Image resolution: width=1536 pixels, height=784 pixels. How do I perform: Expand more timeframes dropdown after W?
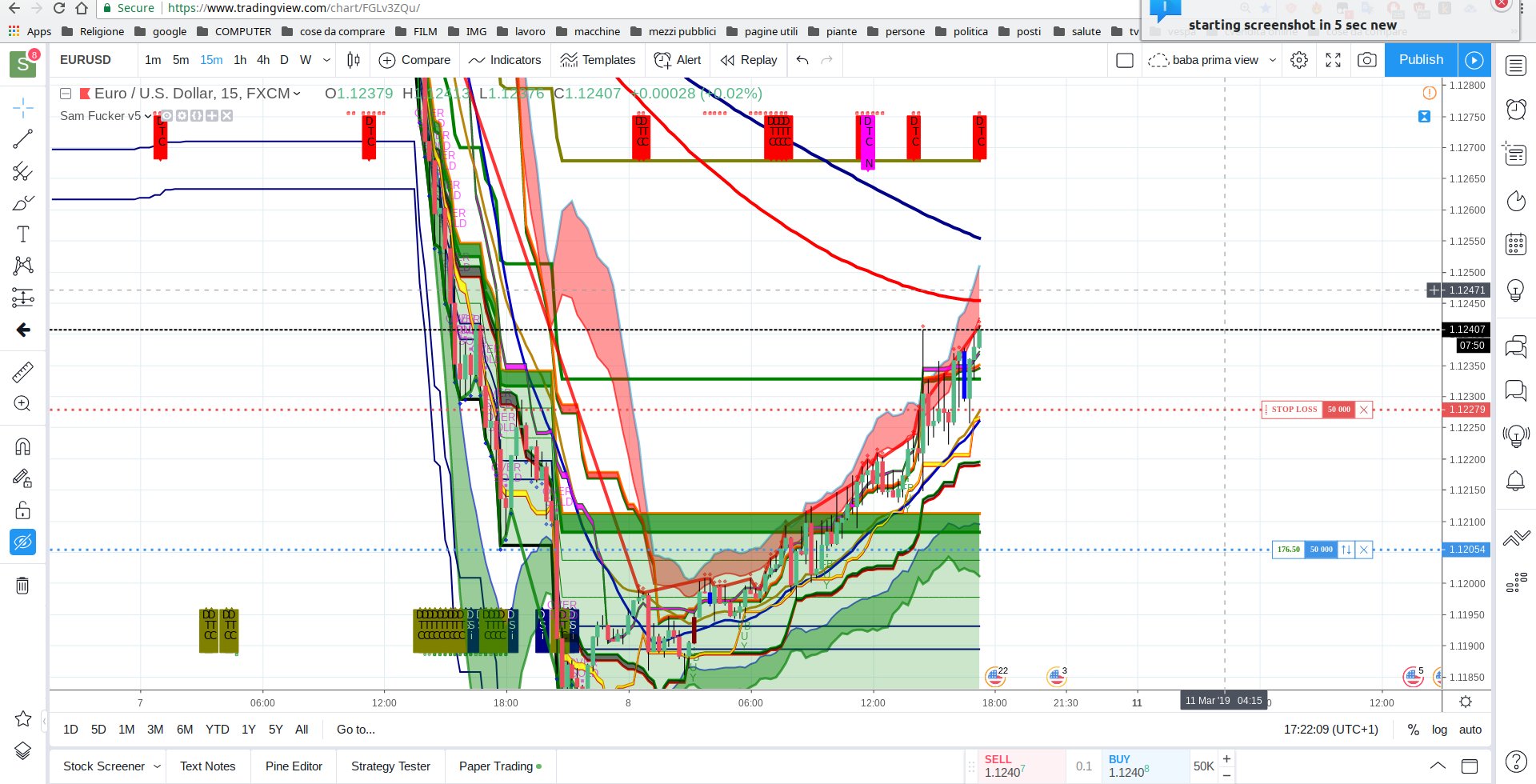pos(326,60)
